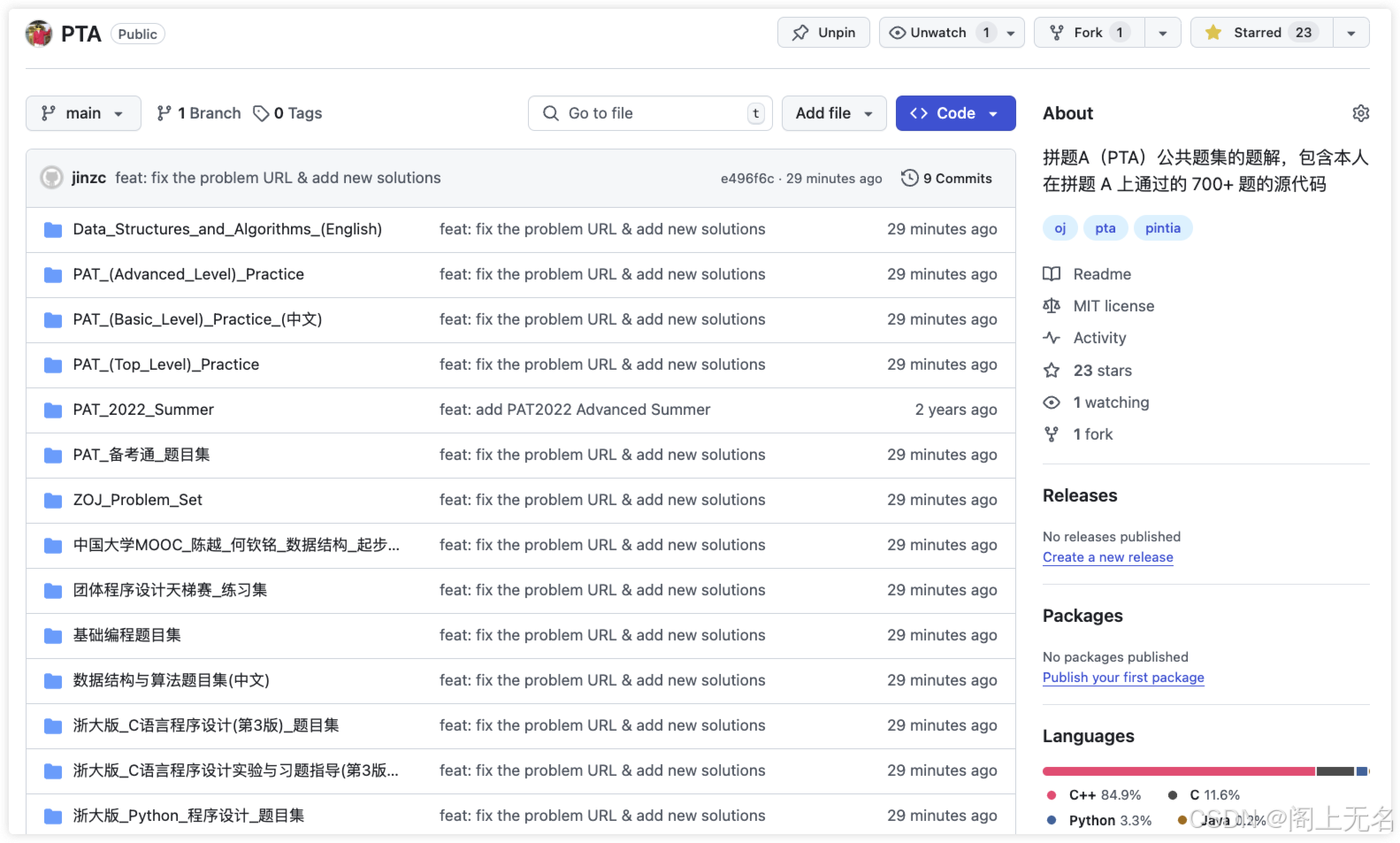Click the branch icon next to 1 Branch
Viewport: 1400px width, 843px height.
[x=164, y=113]
